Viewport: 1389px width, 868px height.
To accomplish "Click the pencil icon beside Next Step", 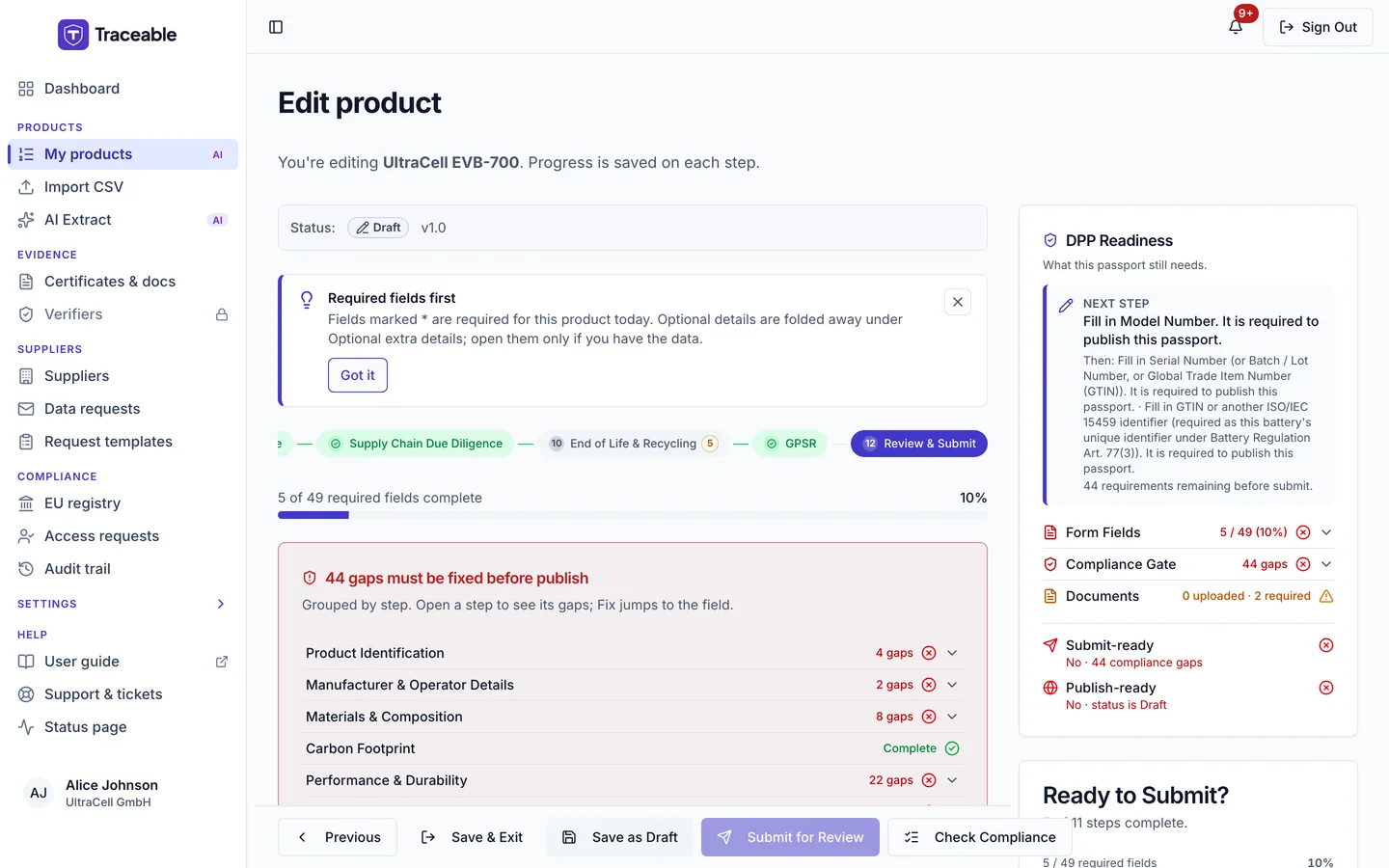I will click(1066, 306).
